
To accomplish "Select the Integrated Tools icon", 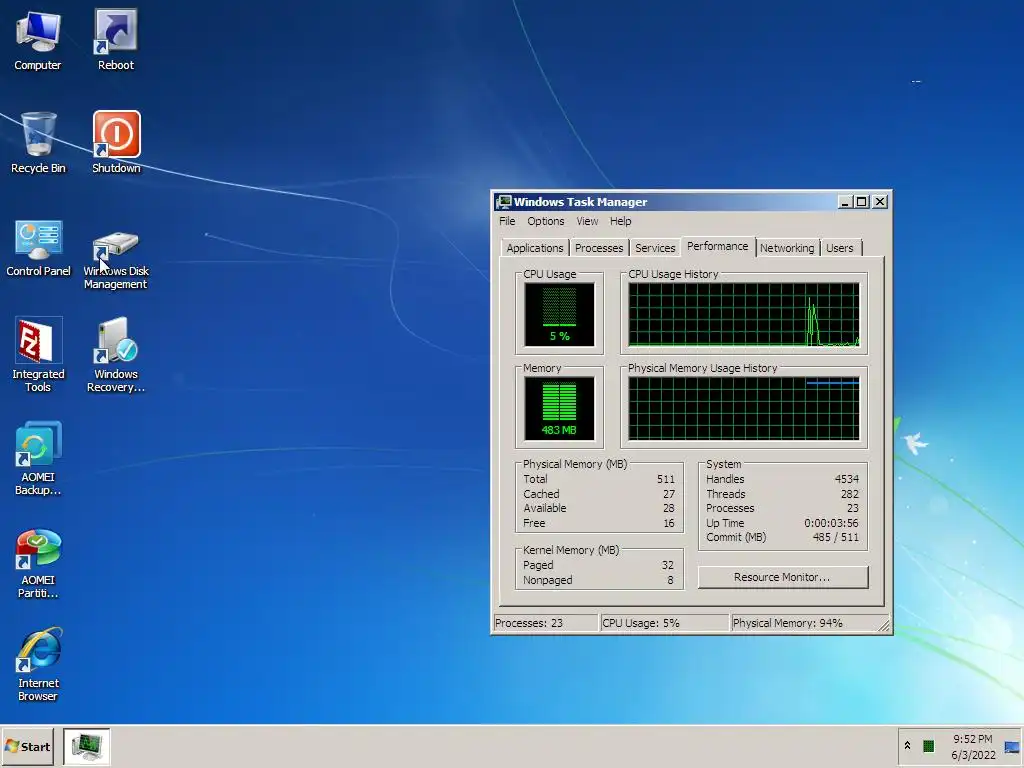I will 38,355.
